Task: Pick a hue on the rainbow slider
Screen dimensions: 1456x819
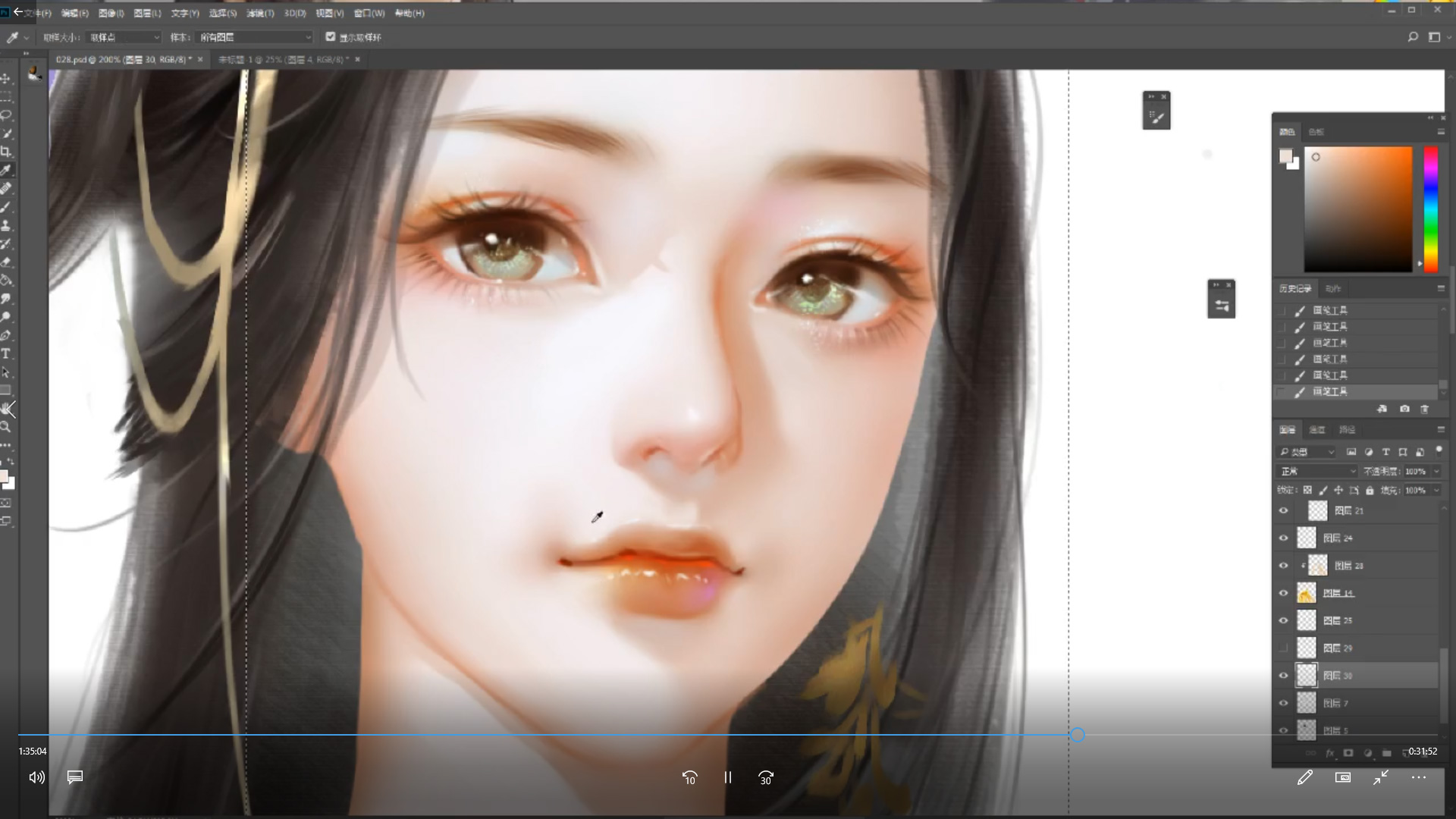Action: pos(1430,209)
